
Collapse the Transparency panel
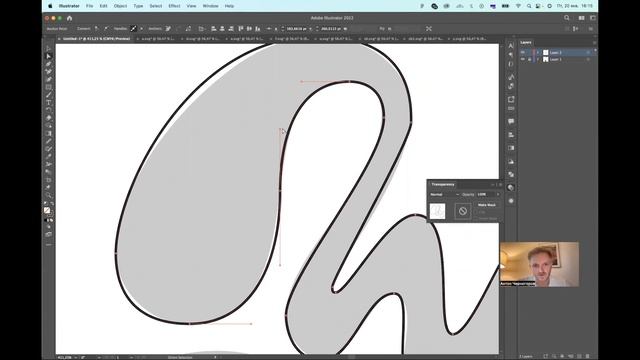coord(493,184)
